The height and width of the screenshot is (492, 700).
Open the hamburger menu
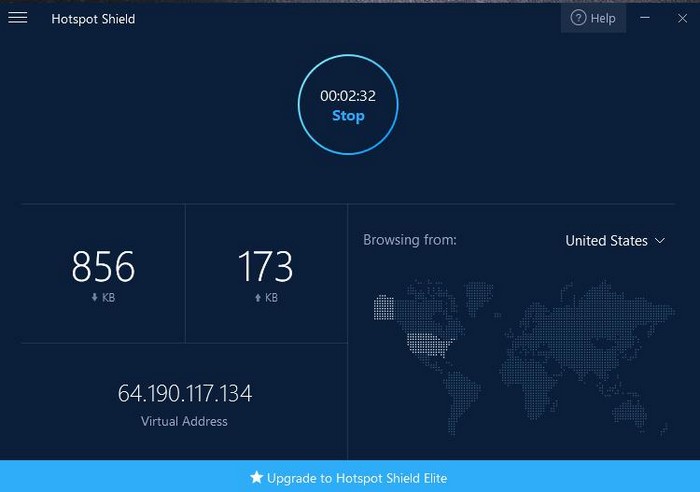tap(17, 18)
